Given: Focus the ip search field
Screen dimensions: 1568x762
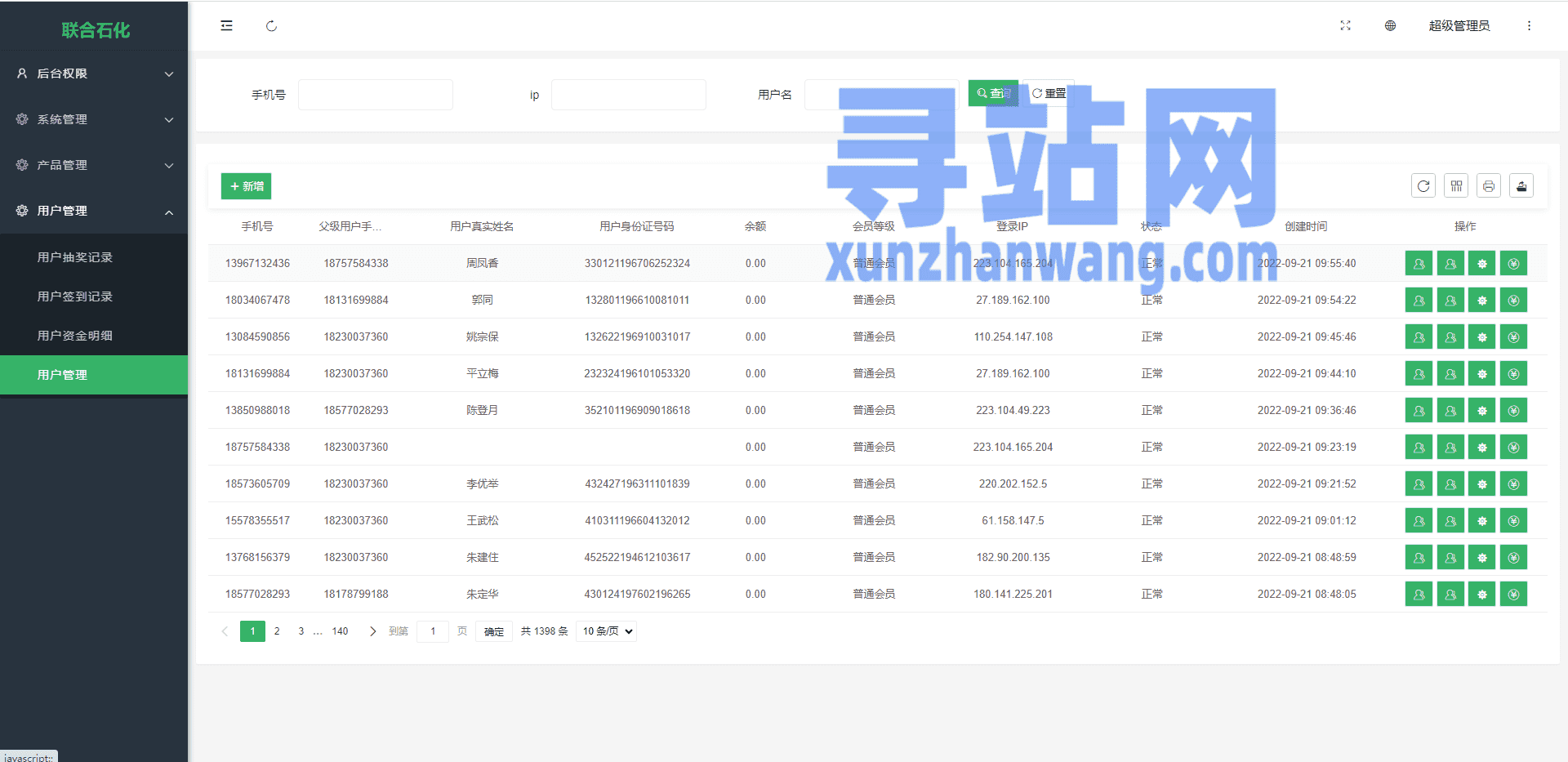Looking at the screenshot, I should pyautogui.click(x=629, y=95).
